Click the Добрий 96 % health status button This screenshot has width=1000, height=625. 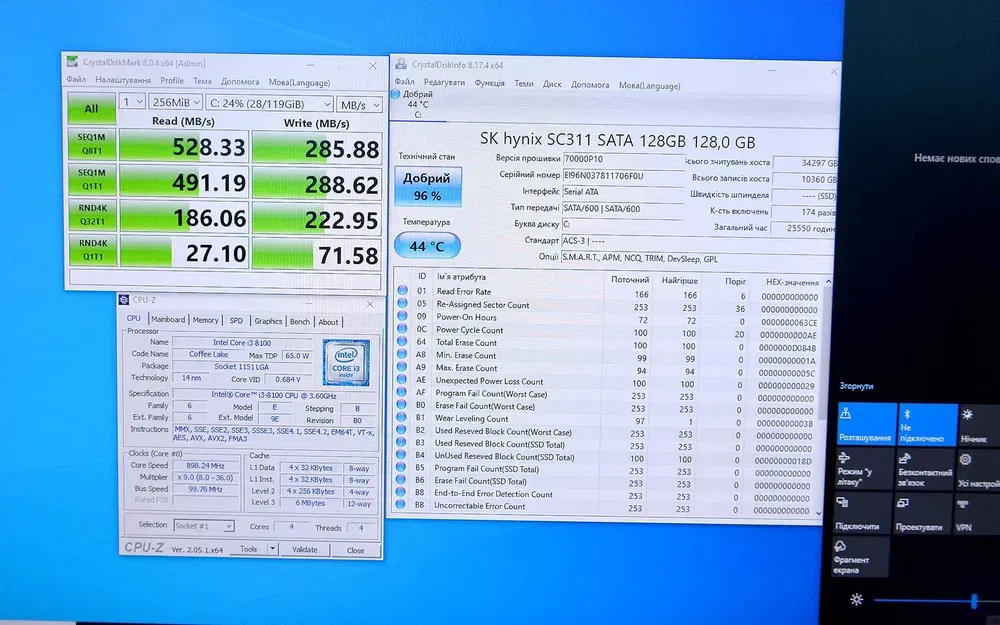point(427,186)
